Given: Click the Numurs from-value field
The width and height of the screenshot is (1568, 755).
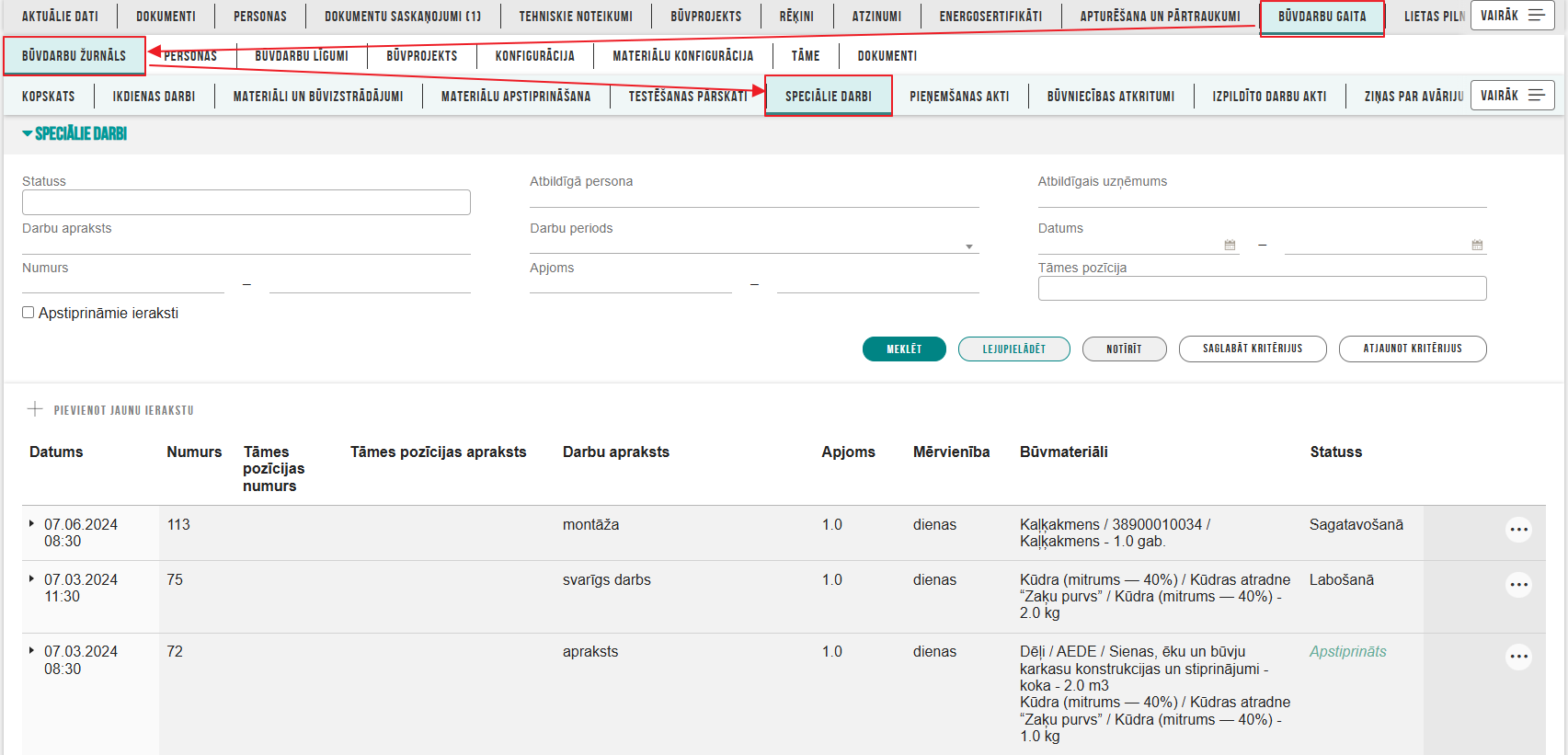Looking at the screenshot, I should point(123,284).
